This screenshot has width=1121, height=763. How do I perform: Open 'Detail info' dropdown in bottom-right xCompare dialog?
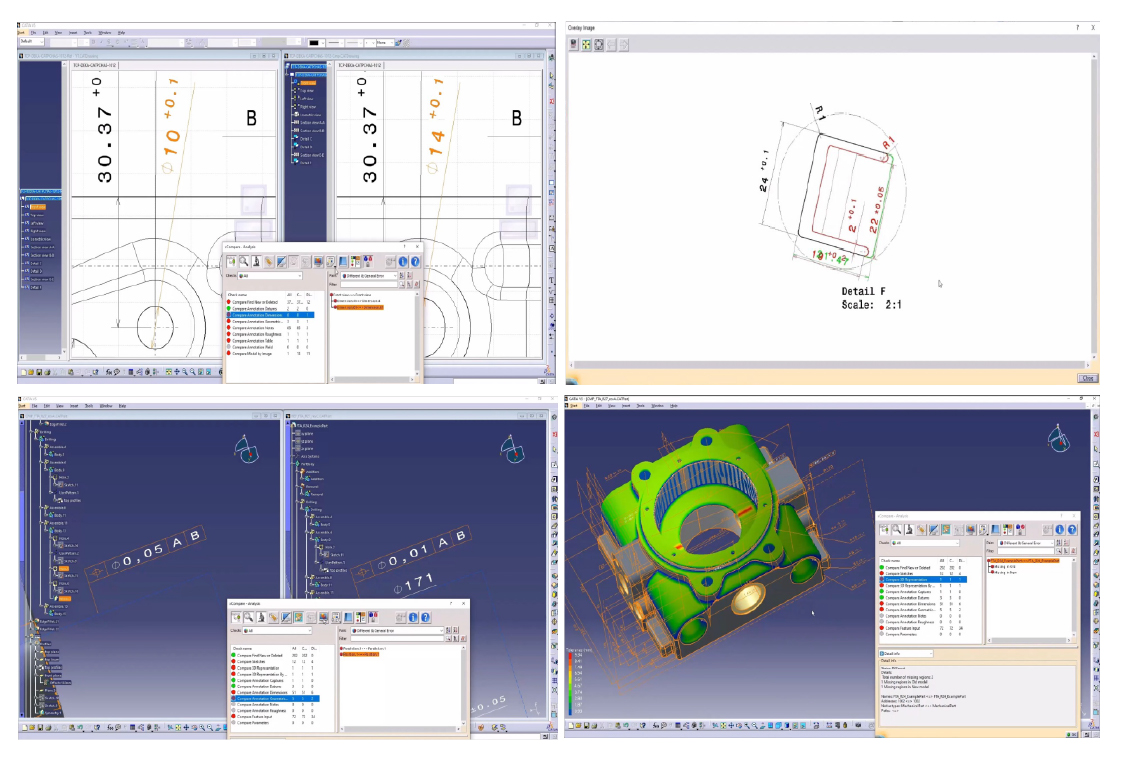906,654
